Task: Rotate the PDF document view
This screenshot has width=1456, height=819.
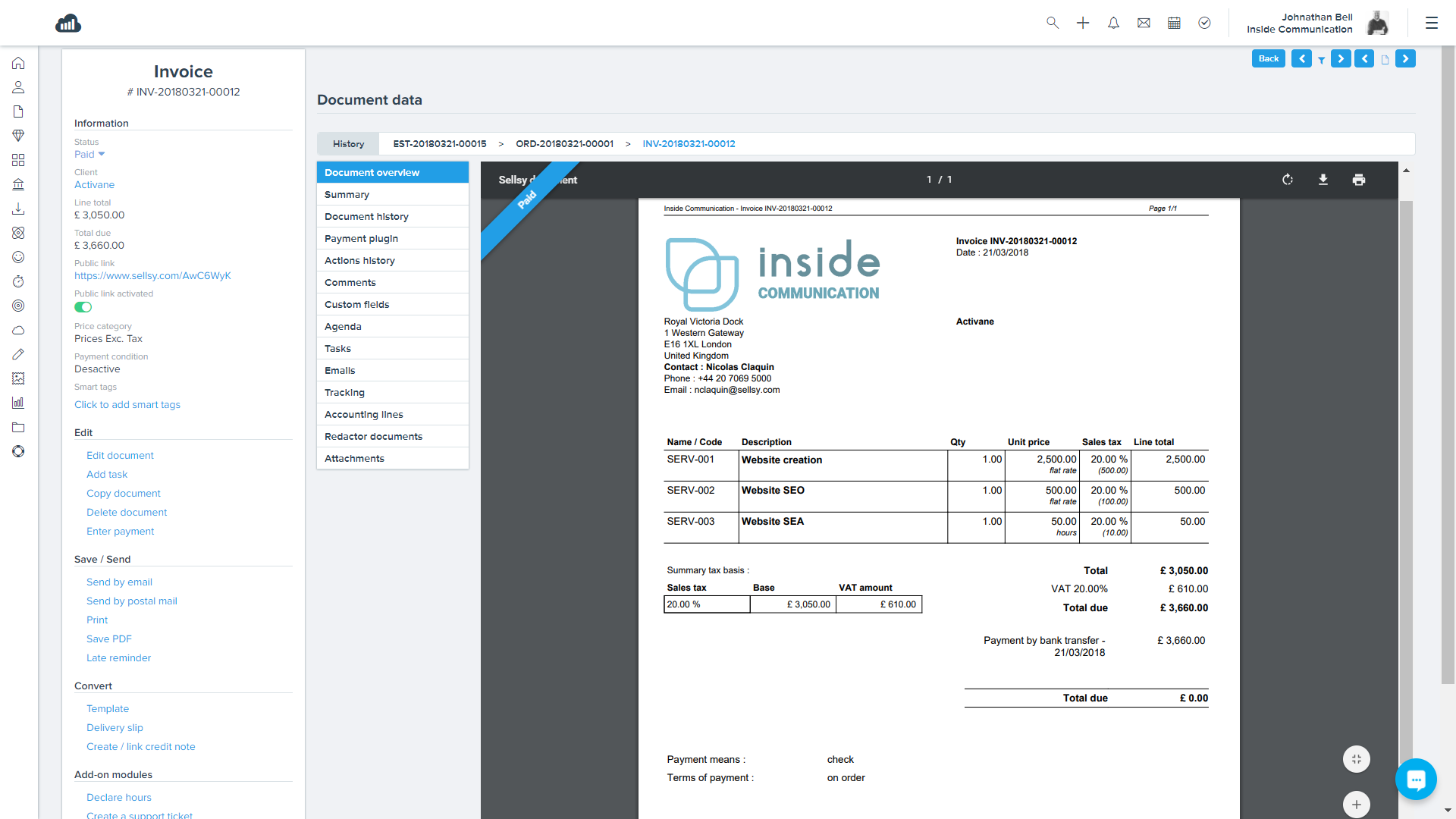Action: pyautogui.click(x=1288, y=180)
